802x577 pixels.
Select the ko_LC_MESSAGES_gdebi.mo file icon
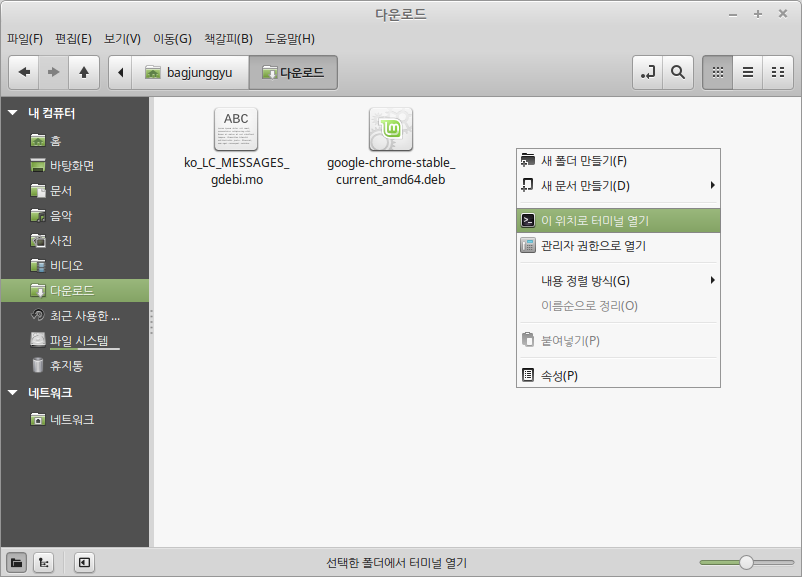pyautogui.click(x=236, y=129)
